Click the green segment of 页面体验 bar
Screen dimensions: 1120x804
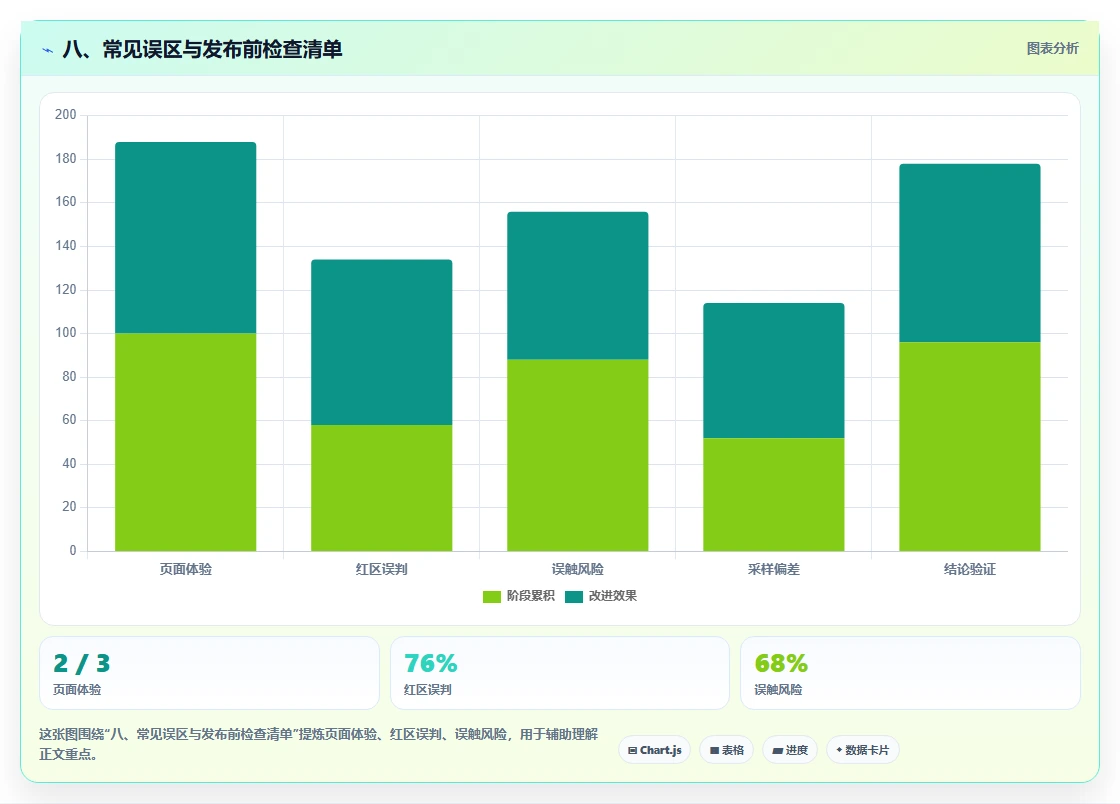tap(186, 442)
